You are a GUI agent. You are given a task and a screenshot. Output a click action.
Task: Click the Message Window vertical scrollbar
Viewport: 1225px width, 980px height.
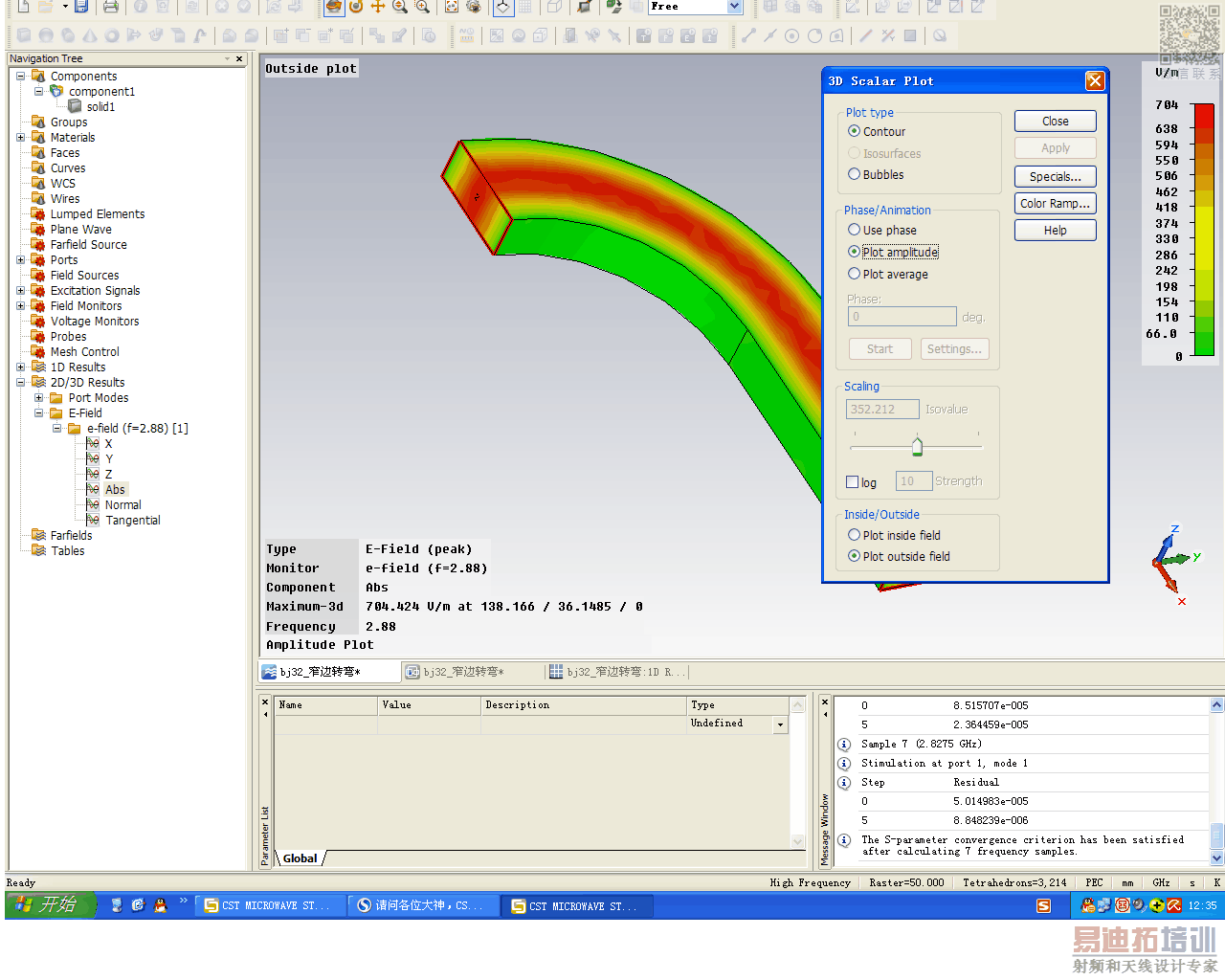(x=1216, y=782)
